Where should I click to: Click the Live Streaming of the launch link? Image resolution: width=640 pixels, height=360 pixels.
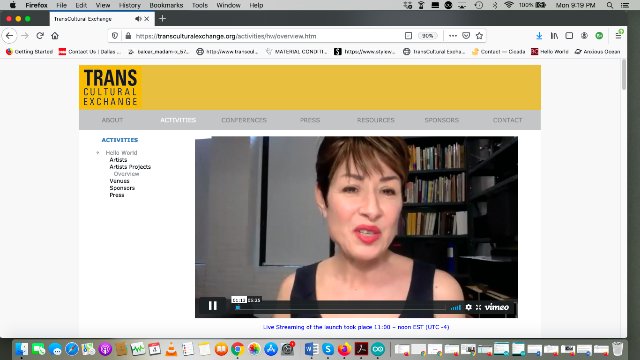[356, 327]
